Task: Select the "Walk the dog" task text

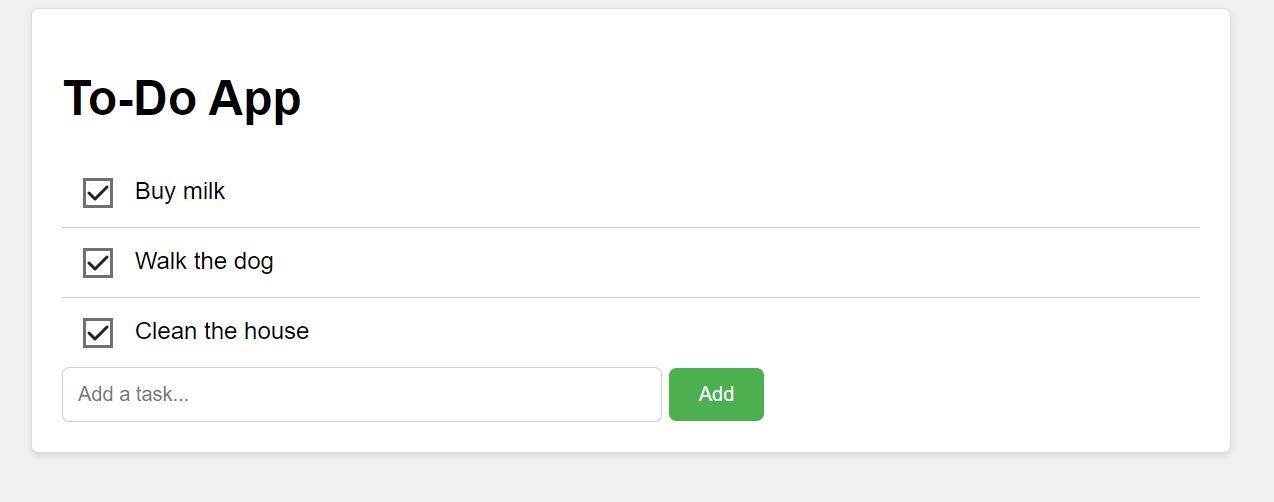Action: pos(204,261)
